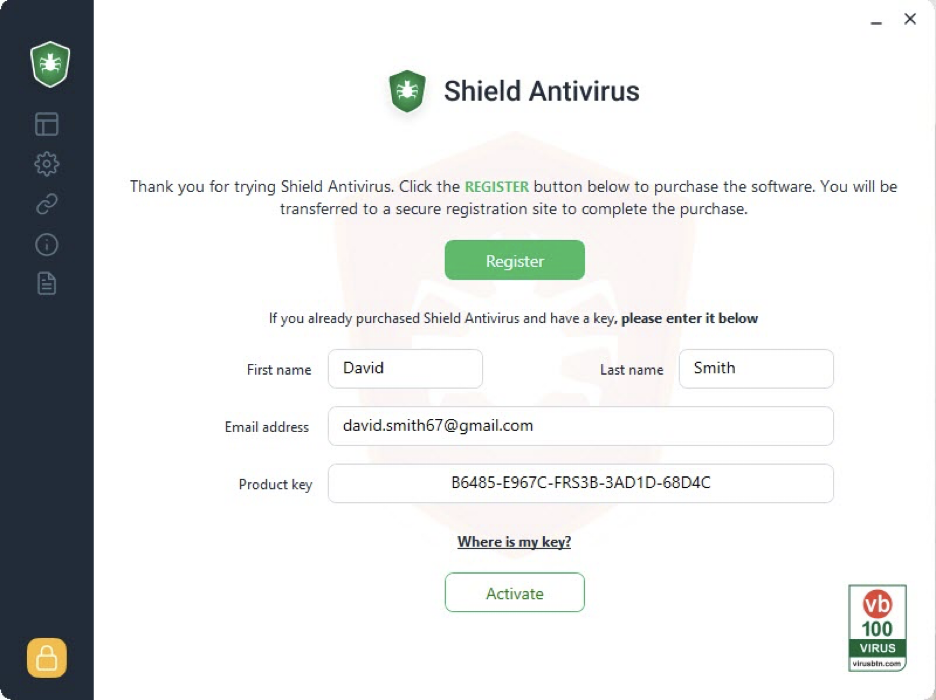This screenshot has width=936, height=700.
Task: Click the yellow padlock icon
Action: [x=47, y=658]
